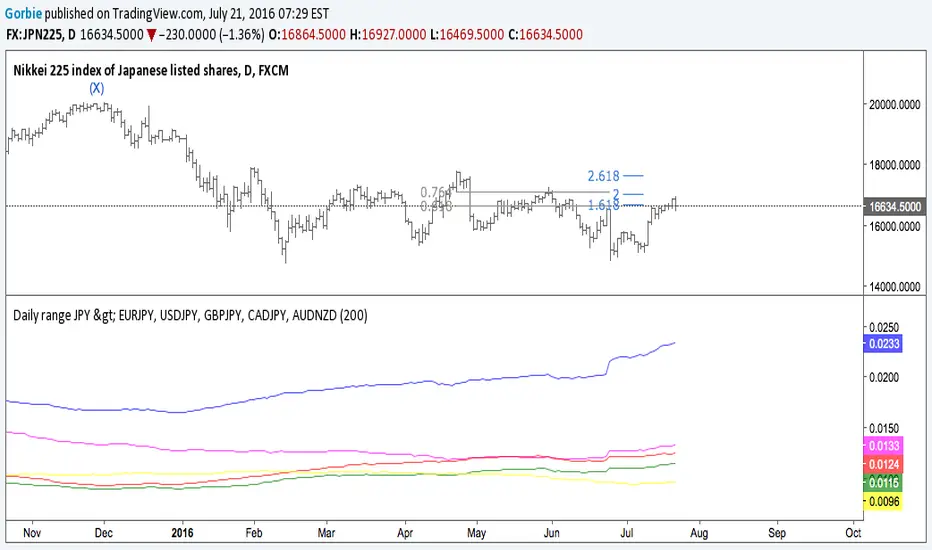932x550 pixels.
Task: Click the 0.764 retracement level label
Action: (436, 192)
